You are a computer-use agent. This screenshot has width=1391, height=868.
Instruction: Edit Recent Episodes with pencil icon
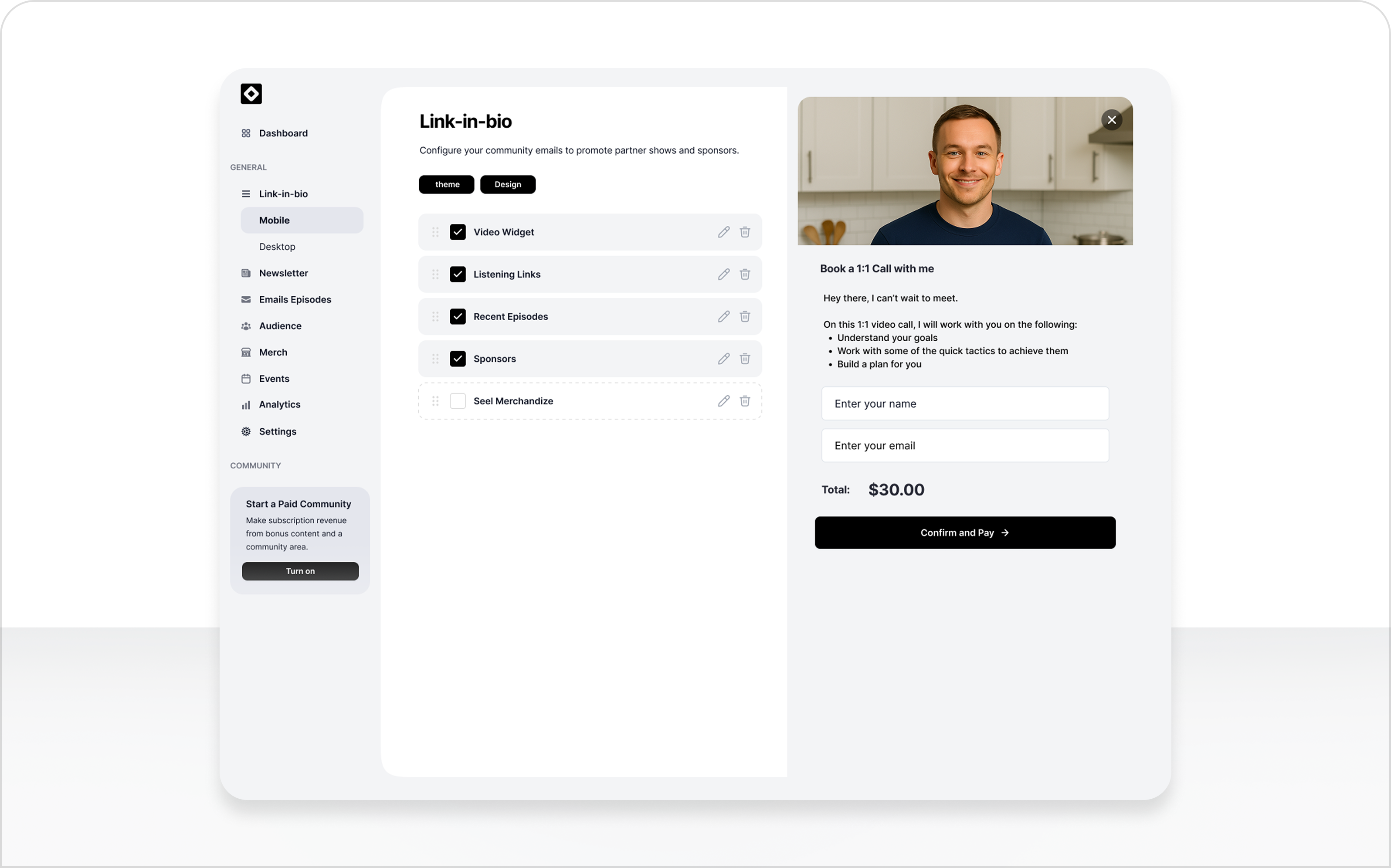(x=723, y=316)
